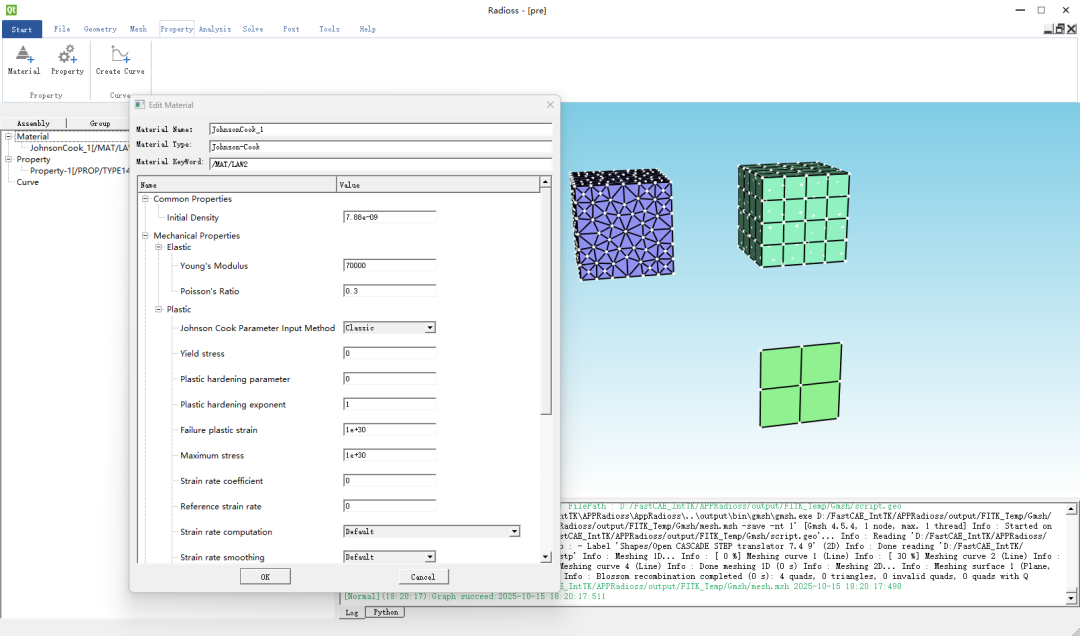This screenshot has width=1080, height=636.
Task: Confirm with the OK button
Action: pyautogui.click(x=265, y=577)
